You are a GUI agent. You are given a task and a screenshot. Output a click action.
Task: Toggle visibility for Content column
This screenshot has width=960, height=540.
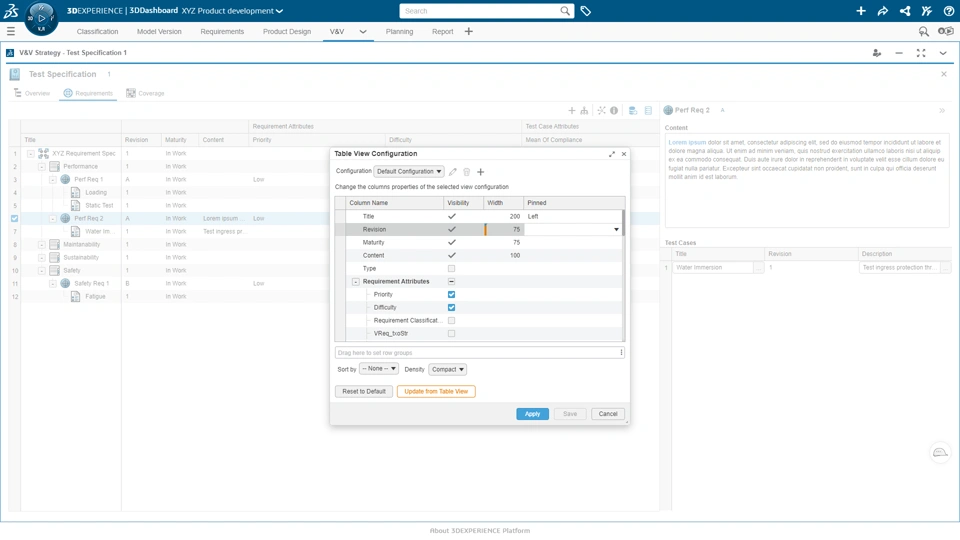(x=452, y=255)
